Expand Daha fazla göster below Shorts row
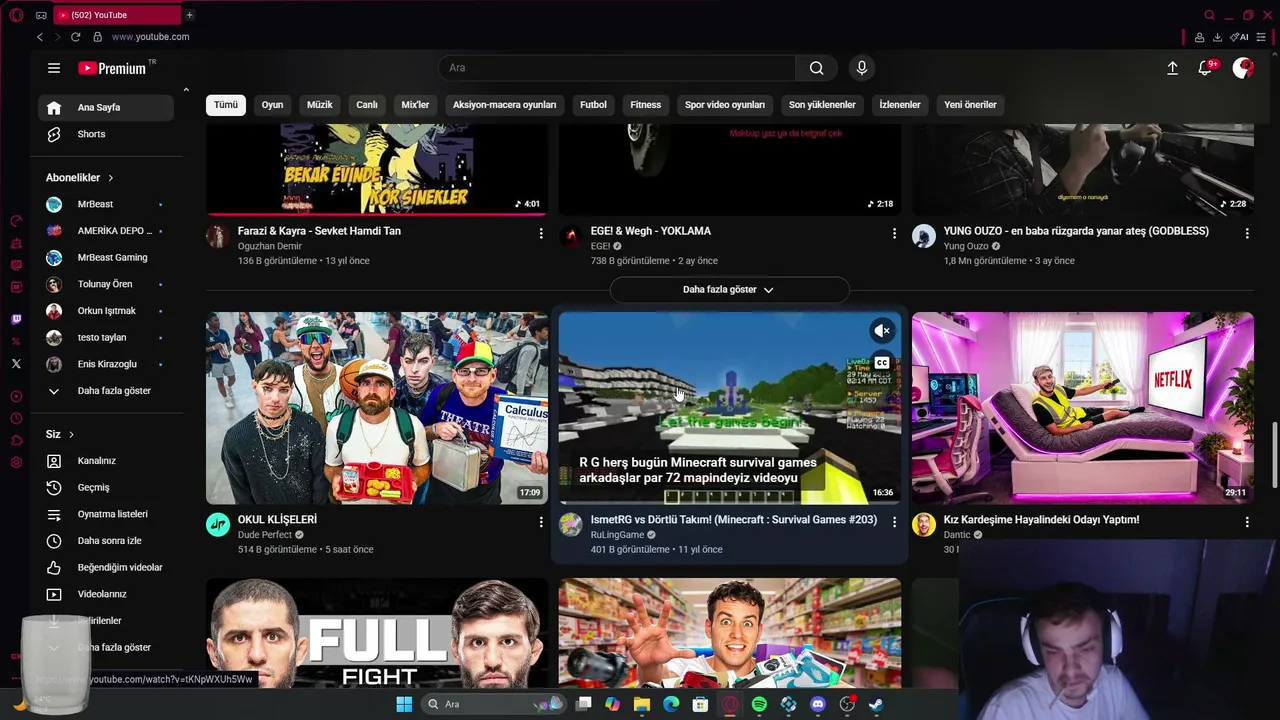The height and width of the screenshot is (720, 1280). point(729,290)
